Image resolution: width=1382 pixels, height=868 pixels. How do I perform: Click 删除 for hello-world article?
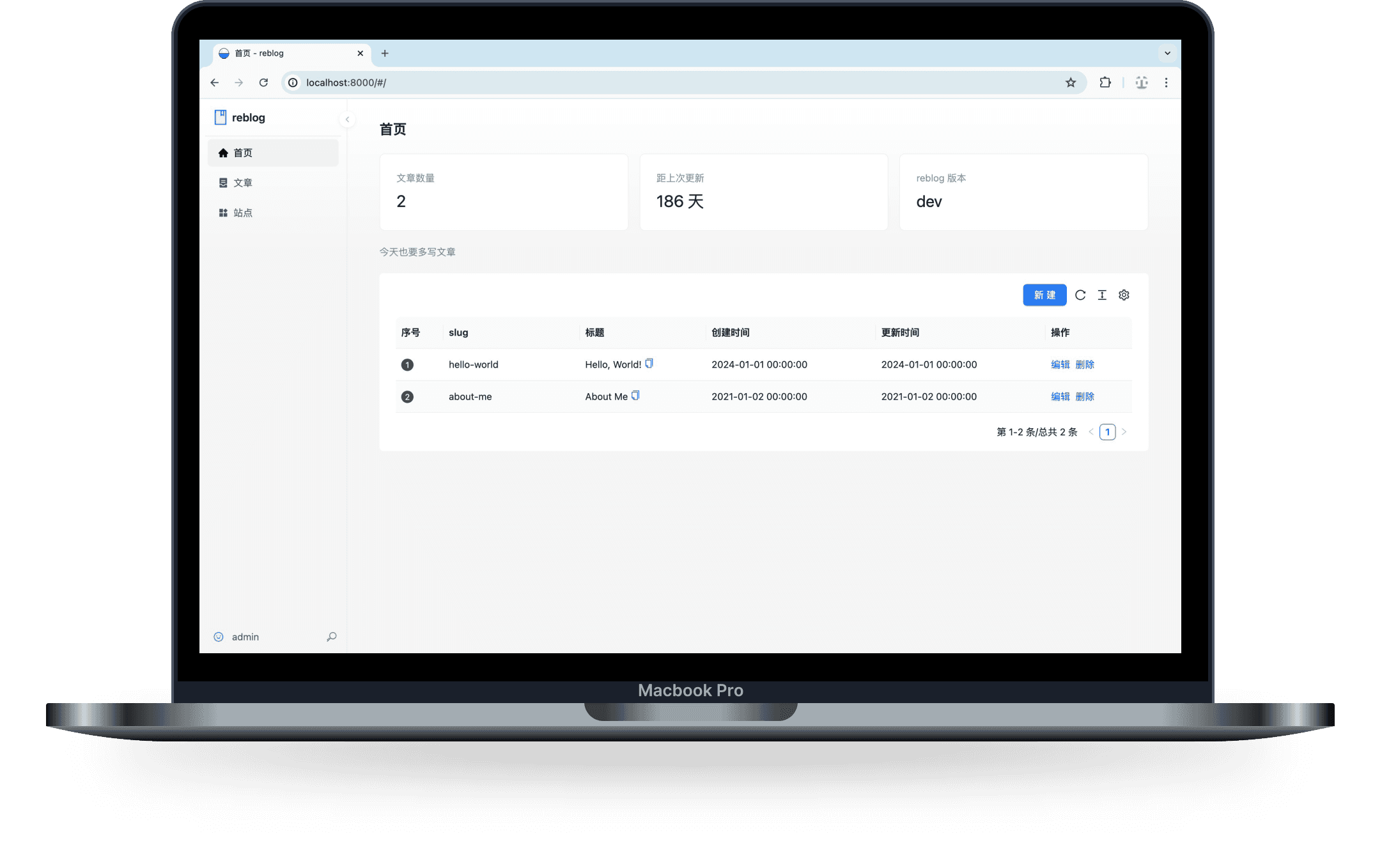1085,363
